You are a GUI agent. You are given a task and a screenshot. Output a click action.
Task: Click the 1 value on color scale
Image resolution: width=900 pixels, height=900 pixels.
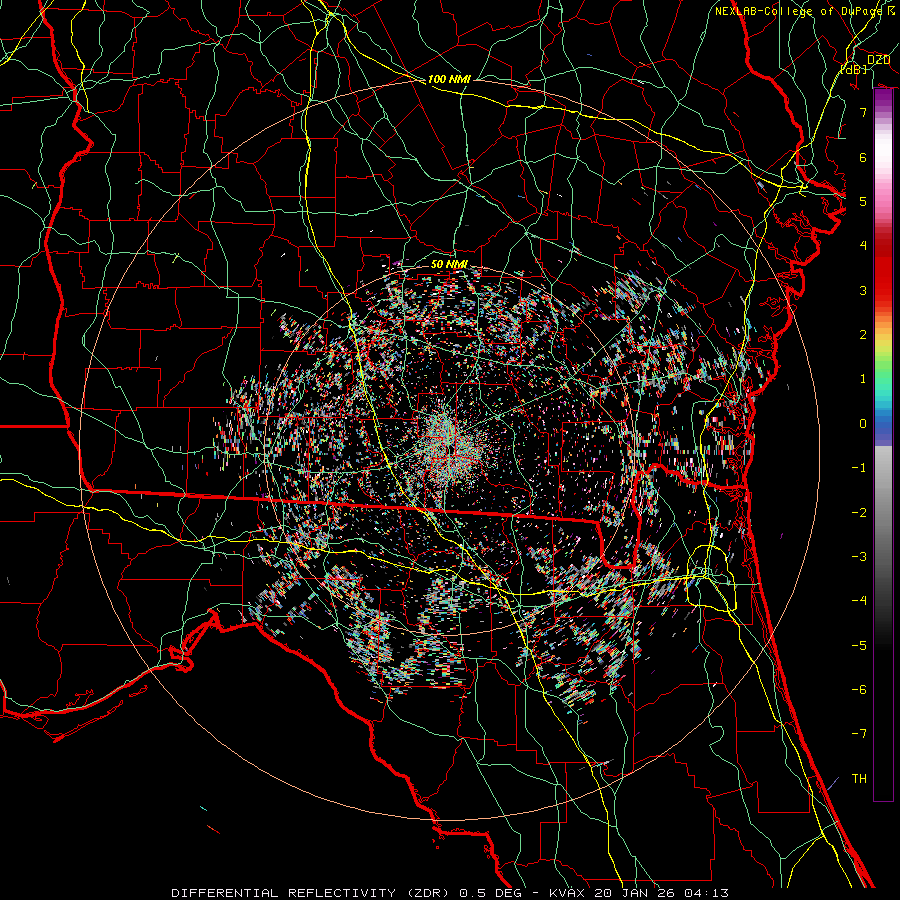pos(863,379)
